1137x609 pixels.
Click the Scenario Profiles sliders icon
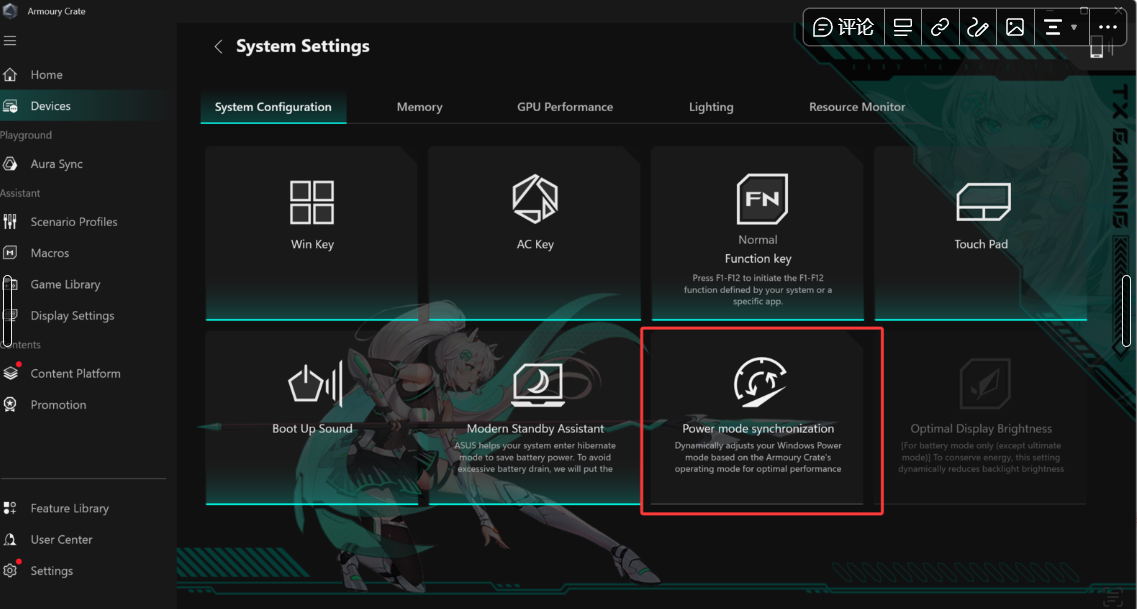coord(9,222)
